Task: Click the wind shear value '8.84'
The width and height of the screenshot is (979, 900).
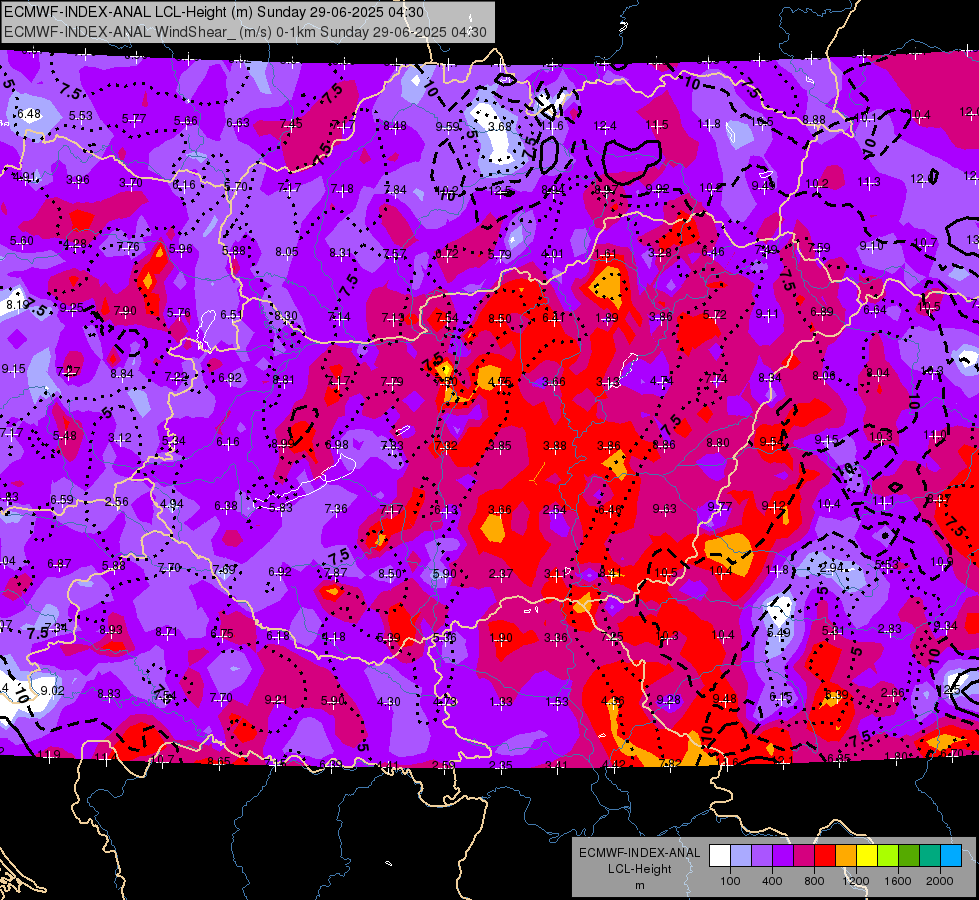Action: [x=122, y=373]
